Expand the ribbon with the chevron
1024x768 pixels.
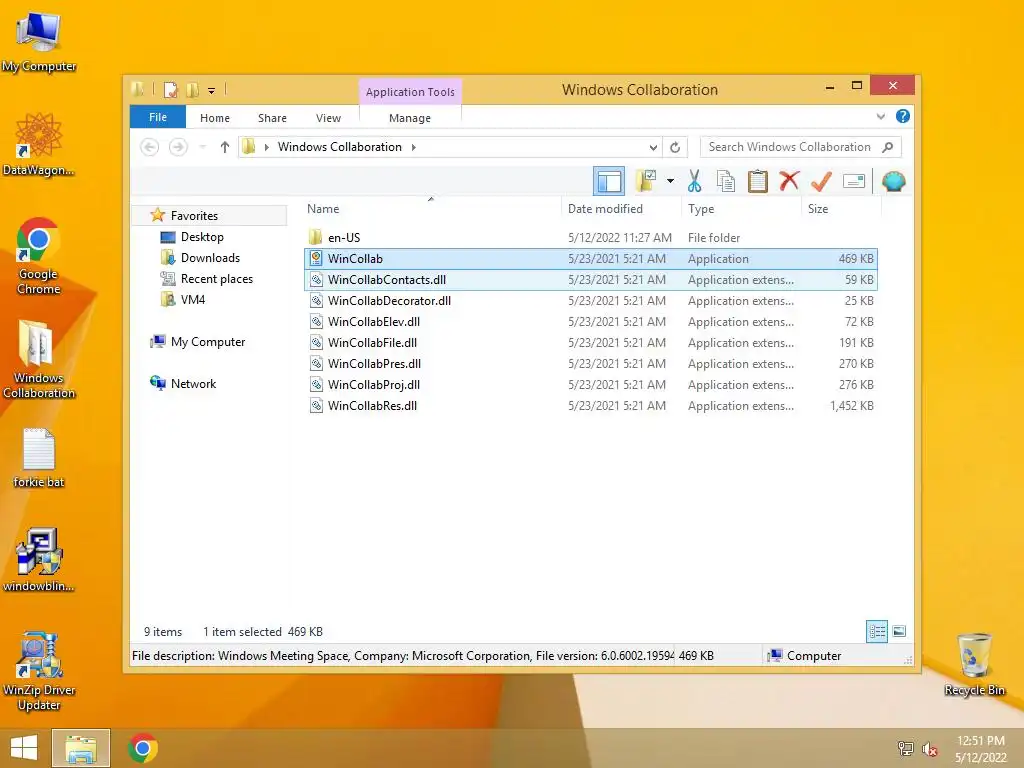pyautogui.click(x=880, y=117)
